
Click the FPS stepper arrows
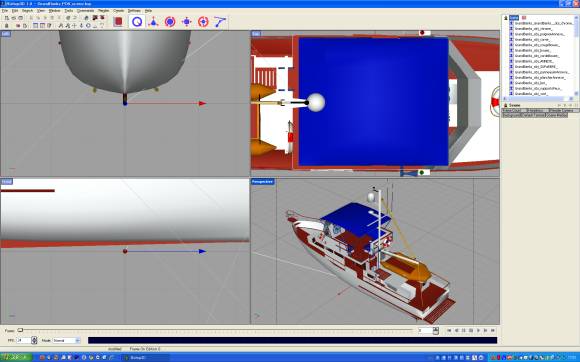click(34, 340)
